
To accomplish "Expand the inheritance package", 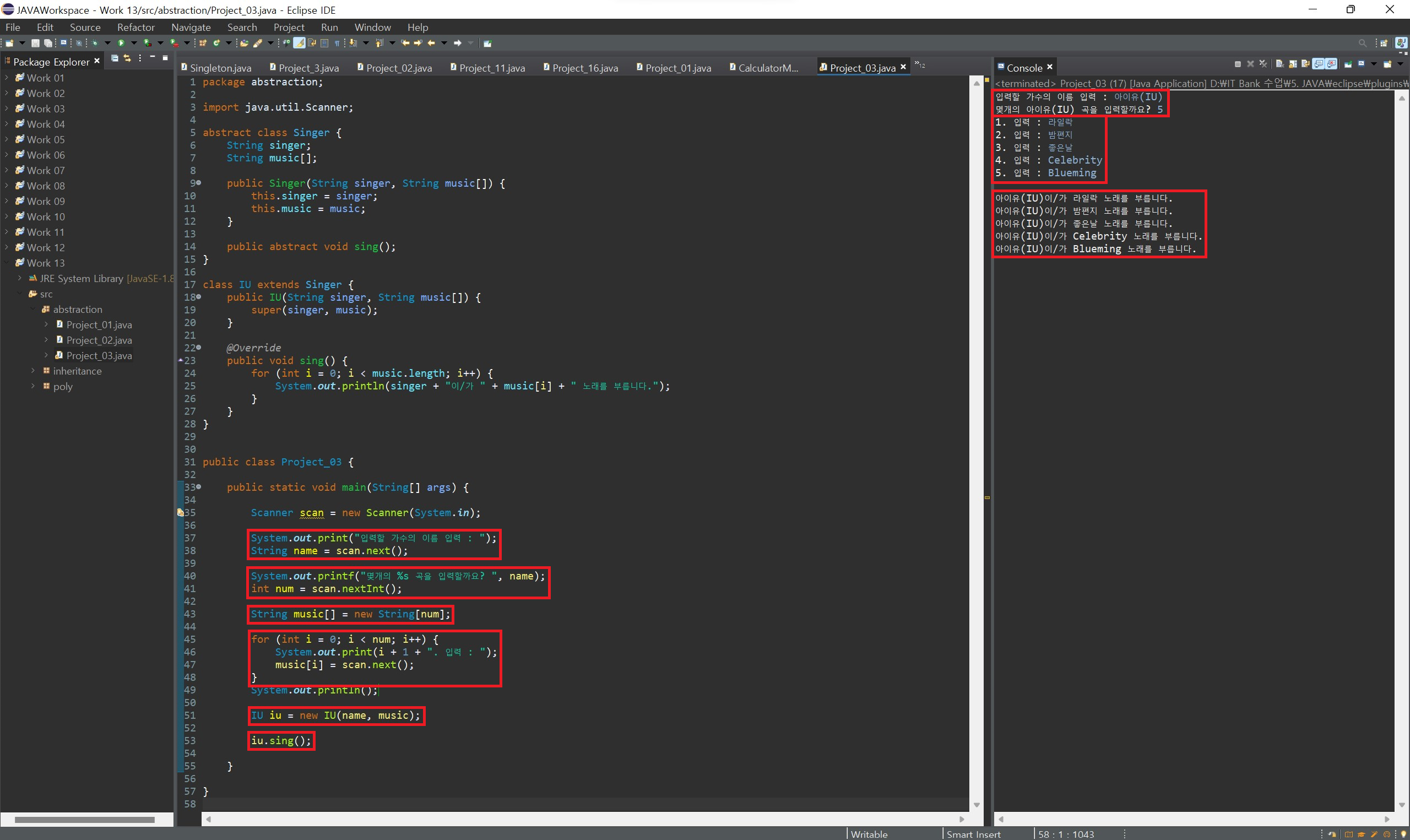I will point(33,371).
